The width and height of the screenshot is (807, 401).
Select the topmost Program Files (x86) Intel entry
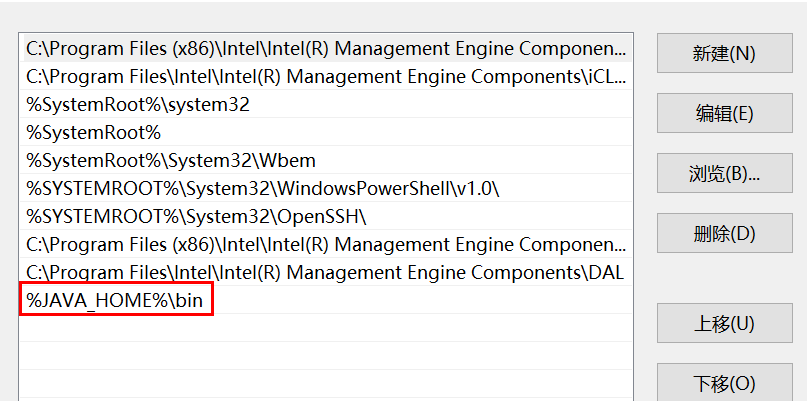point(326,48)
